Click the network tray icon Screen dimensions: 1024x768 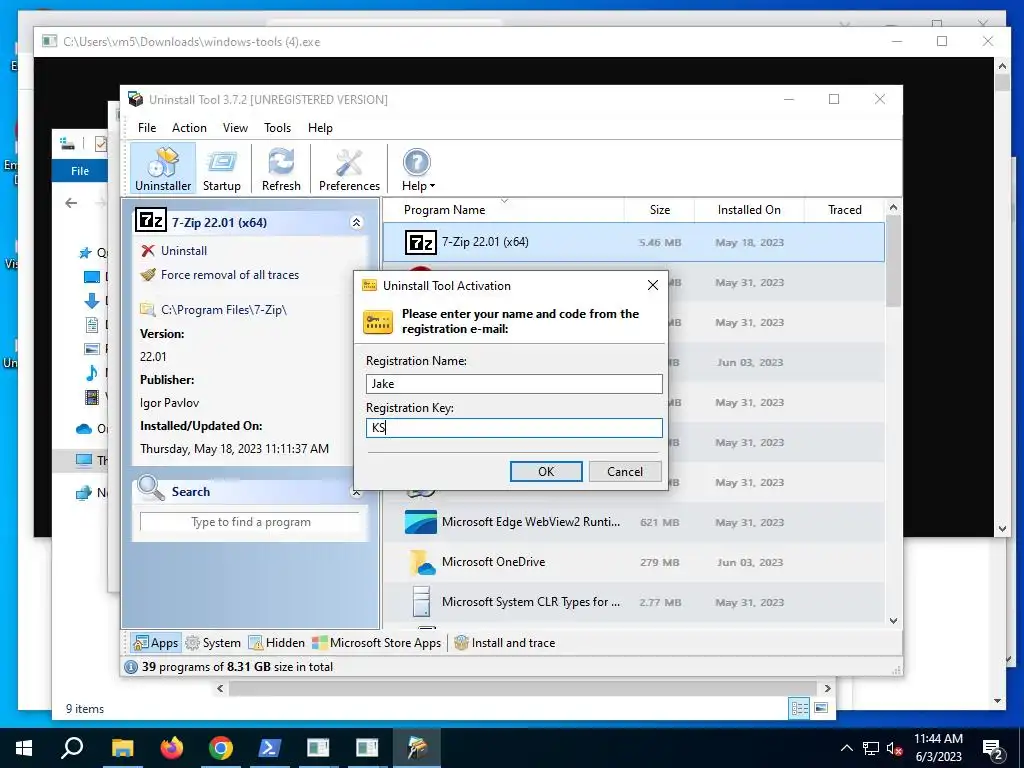(871, 748)
